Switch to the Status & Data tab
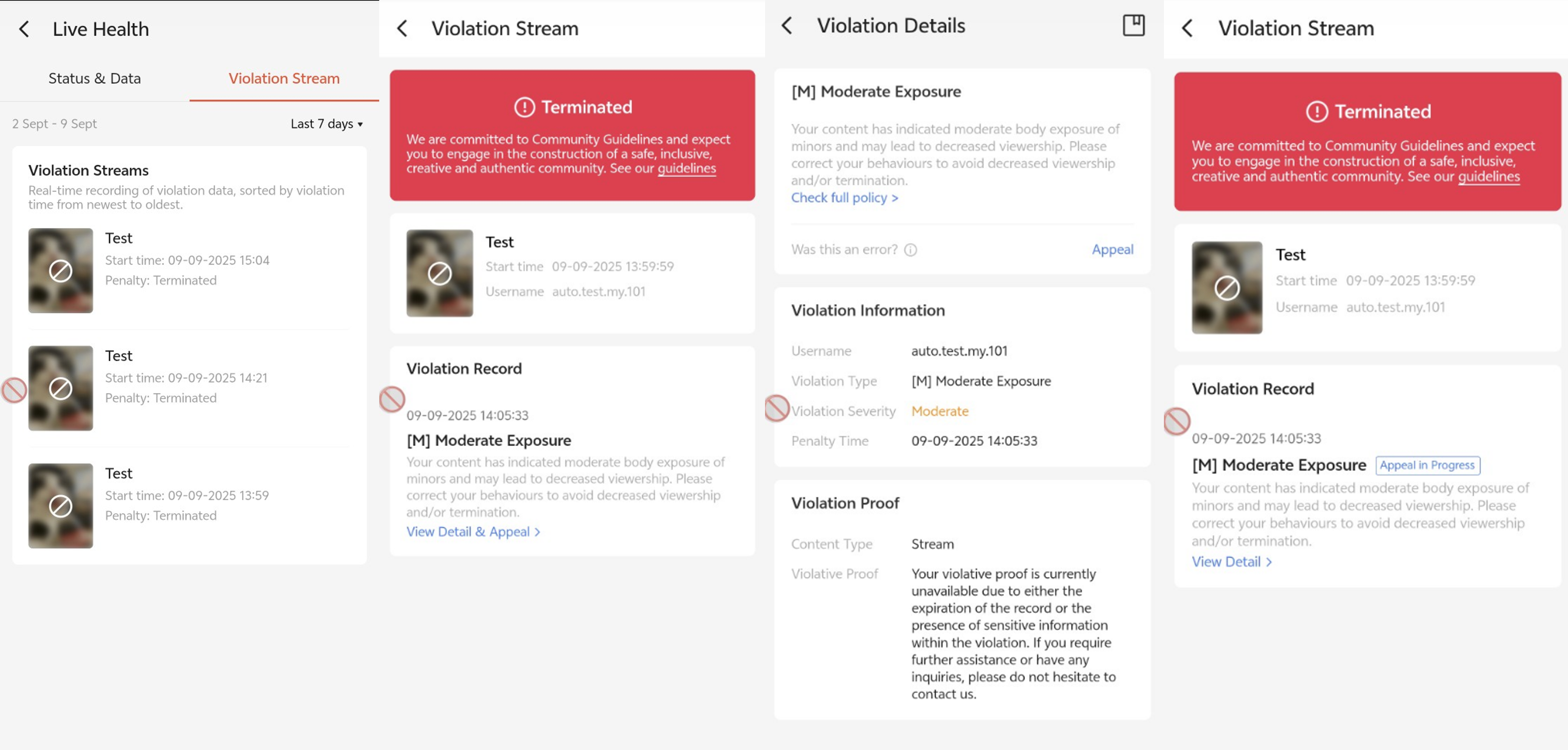 pos(94,78)
